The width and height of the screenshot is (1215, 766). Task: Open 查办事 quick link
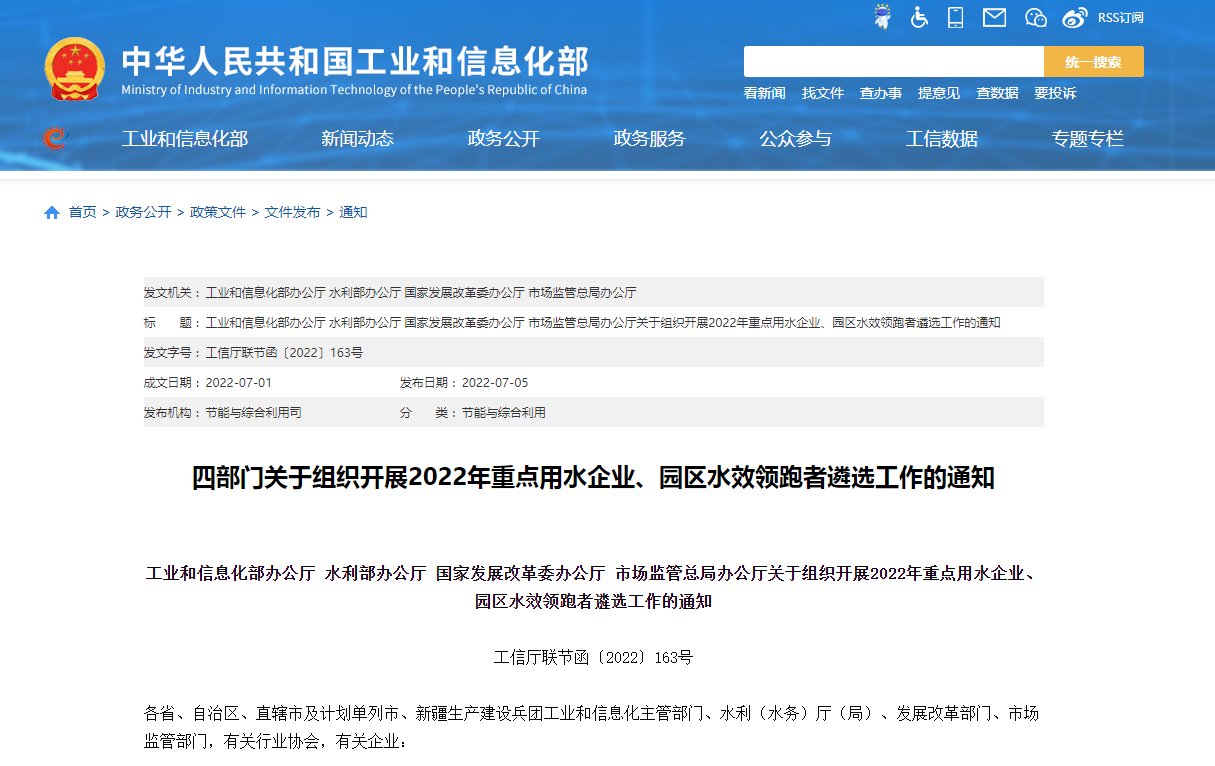881,93
